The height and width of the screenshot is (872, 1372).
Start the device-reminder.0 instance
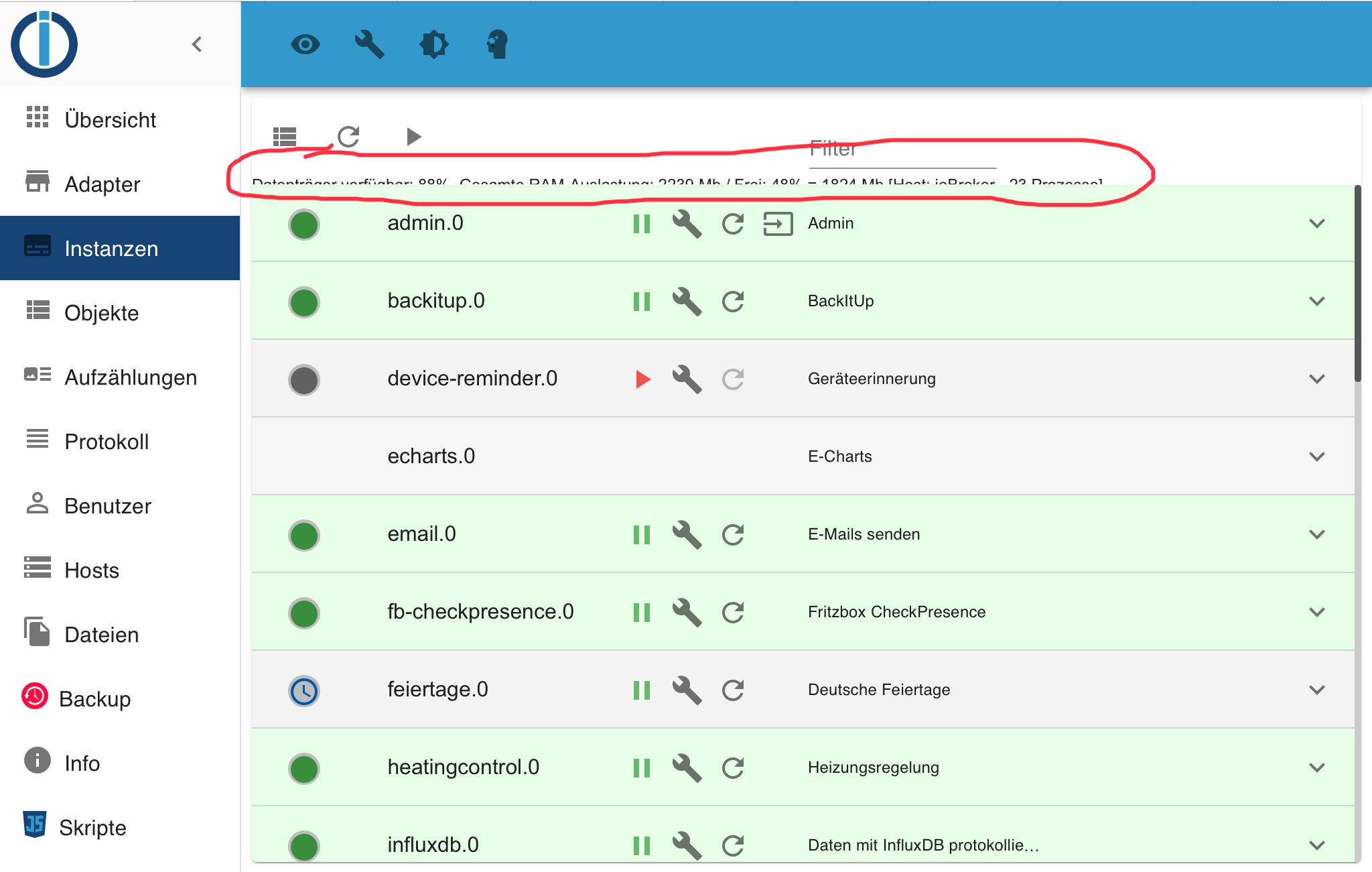click(641, 379)
